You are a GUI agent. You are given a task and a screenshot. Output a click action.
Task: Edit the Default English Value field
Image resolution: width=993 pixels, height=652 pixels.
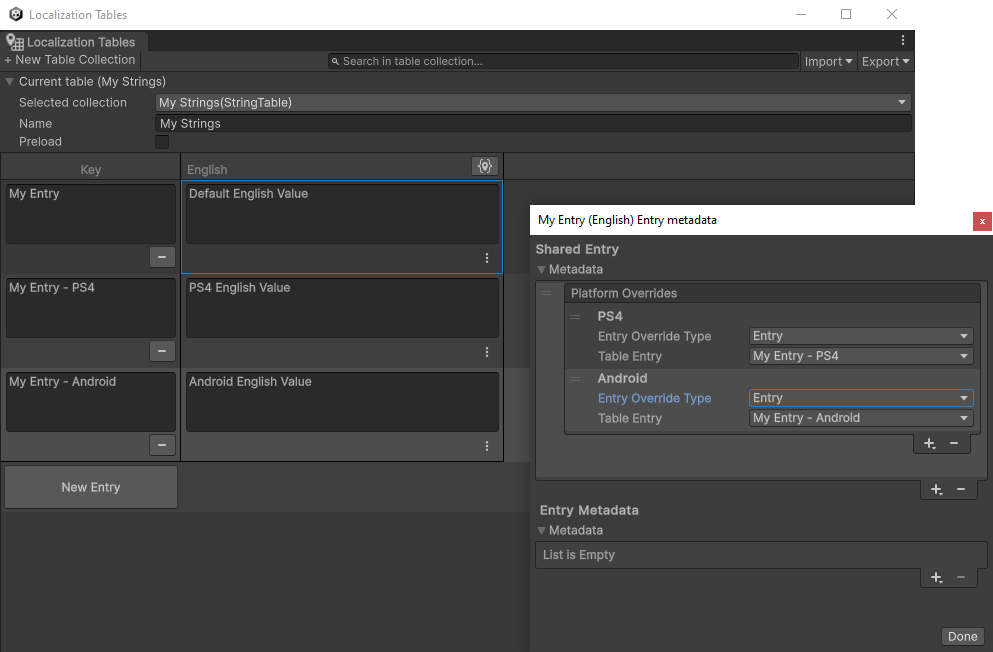[342, 214]
